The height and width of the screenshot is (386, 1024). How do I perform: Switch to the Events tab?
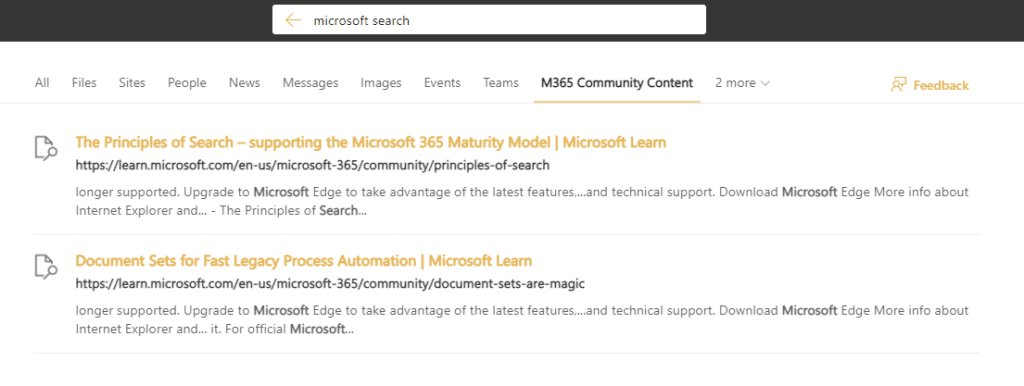click(442, 83)
